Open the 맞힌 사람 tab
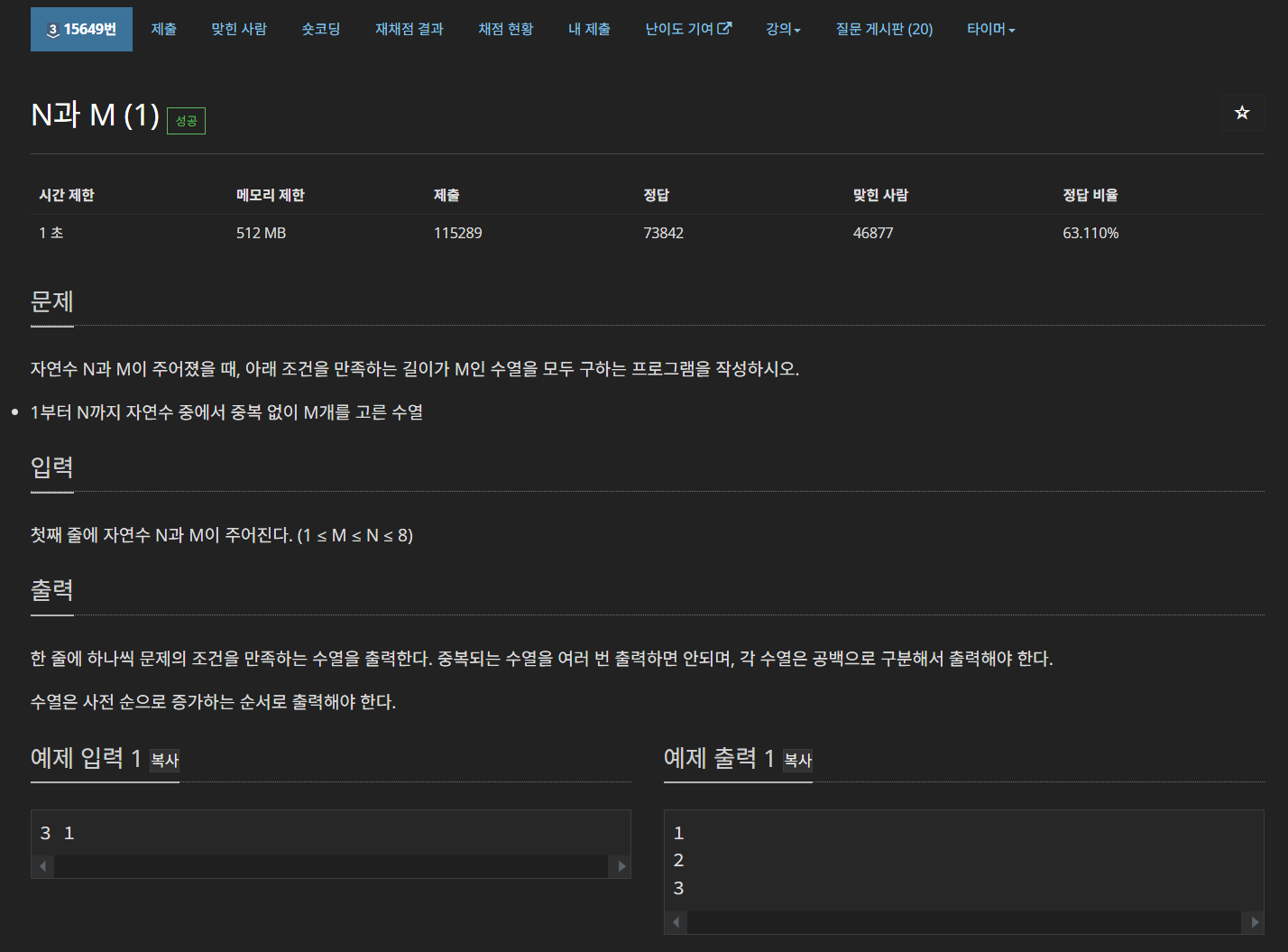1288x952 pixels. pos(239,29)
